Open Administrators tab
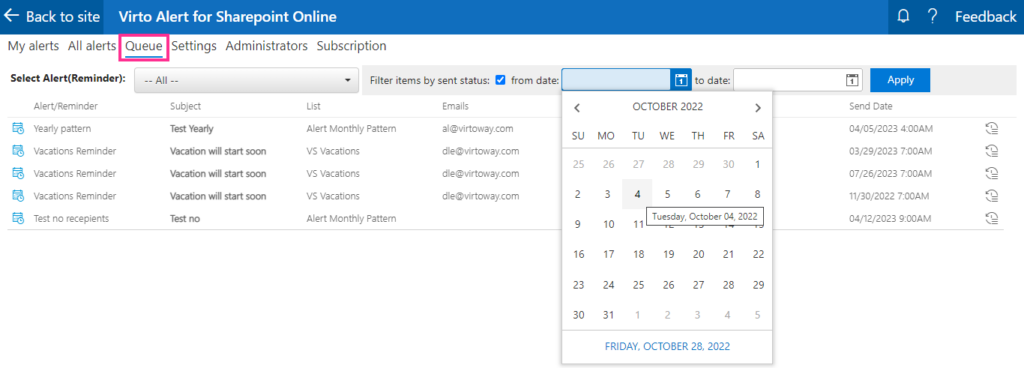This screenshot has width=1024, height=368. (x=266, y=46)
